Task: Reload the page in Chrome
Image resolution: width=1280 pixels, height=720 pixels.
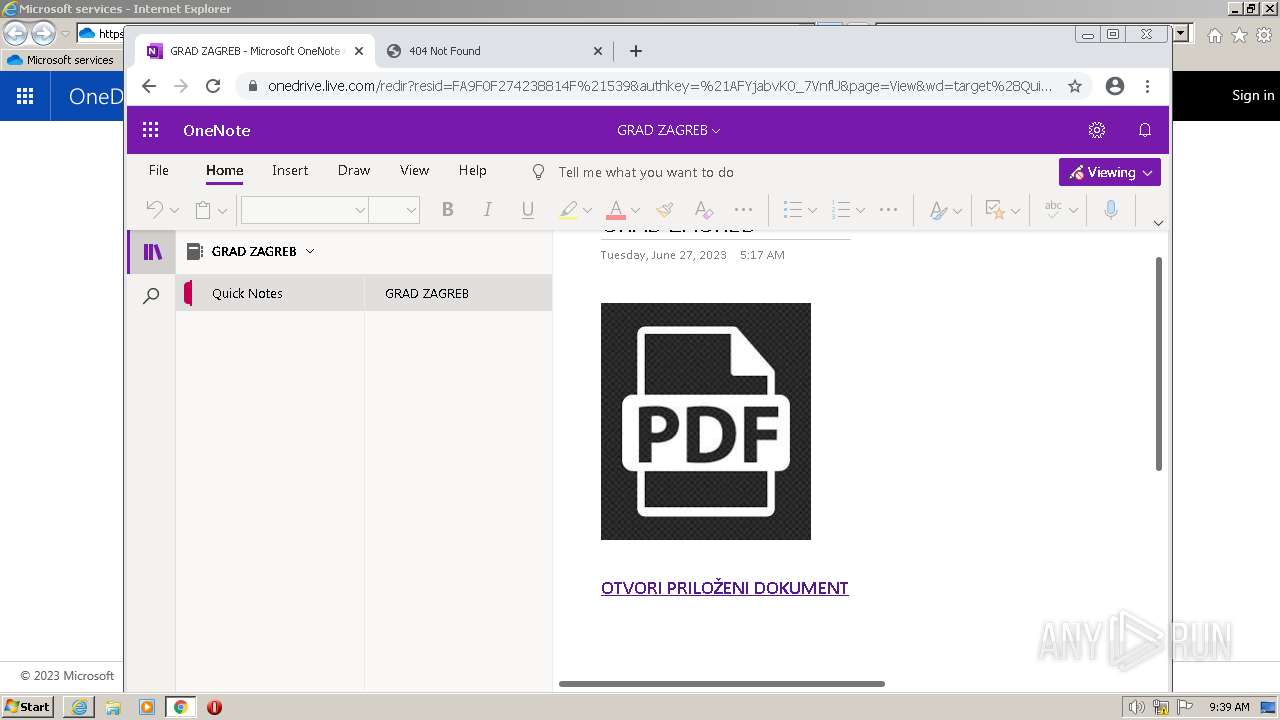Action: (x=213, y=86)
